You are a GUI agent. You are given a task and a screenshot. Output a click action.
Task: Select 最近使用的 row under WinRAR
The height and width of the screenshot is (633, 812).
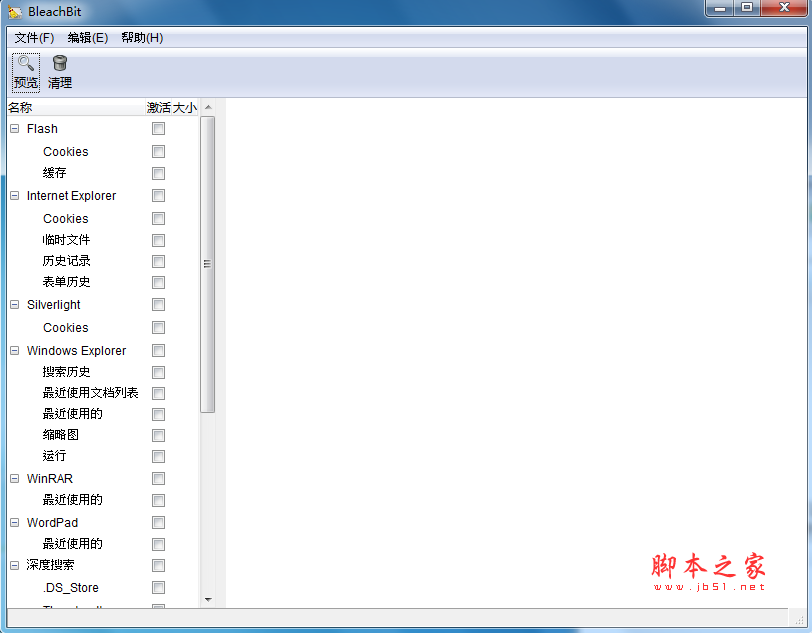[x=72, y=500]
